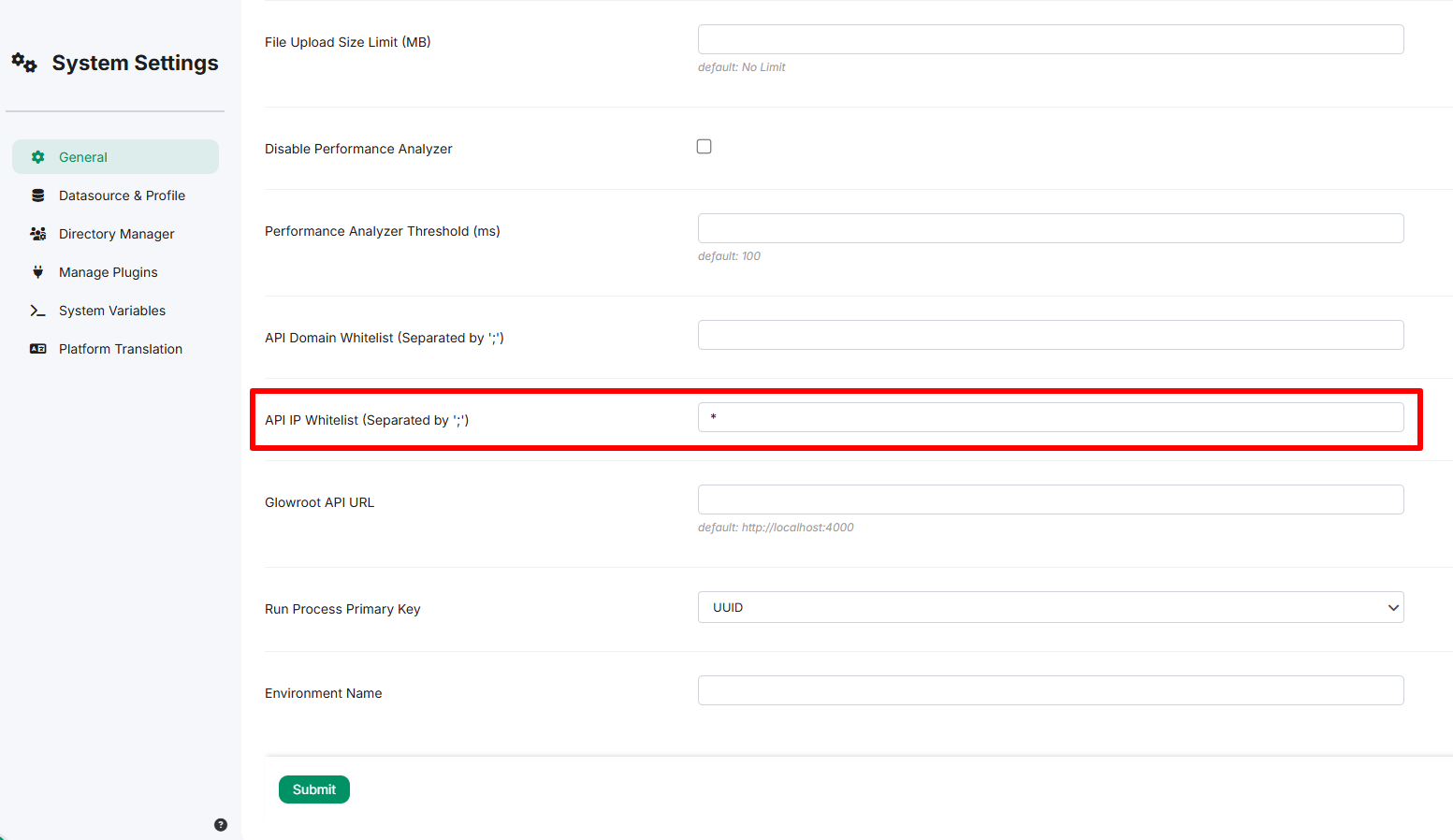Focus the Glowroot API URL field
This screenshot has width=1453, height=840.
(1051, 500)
